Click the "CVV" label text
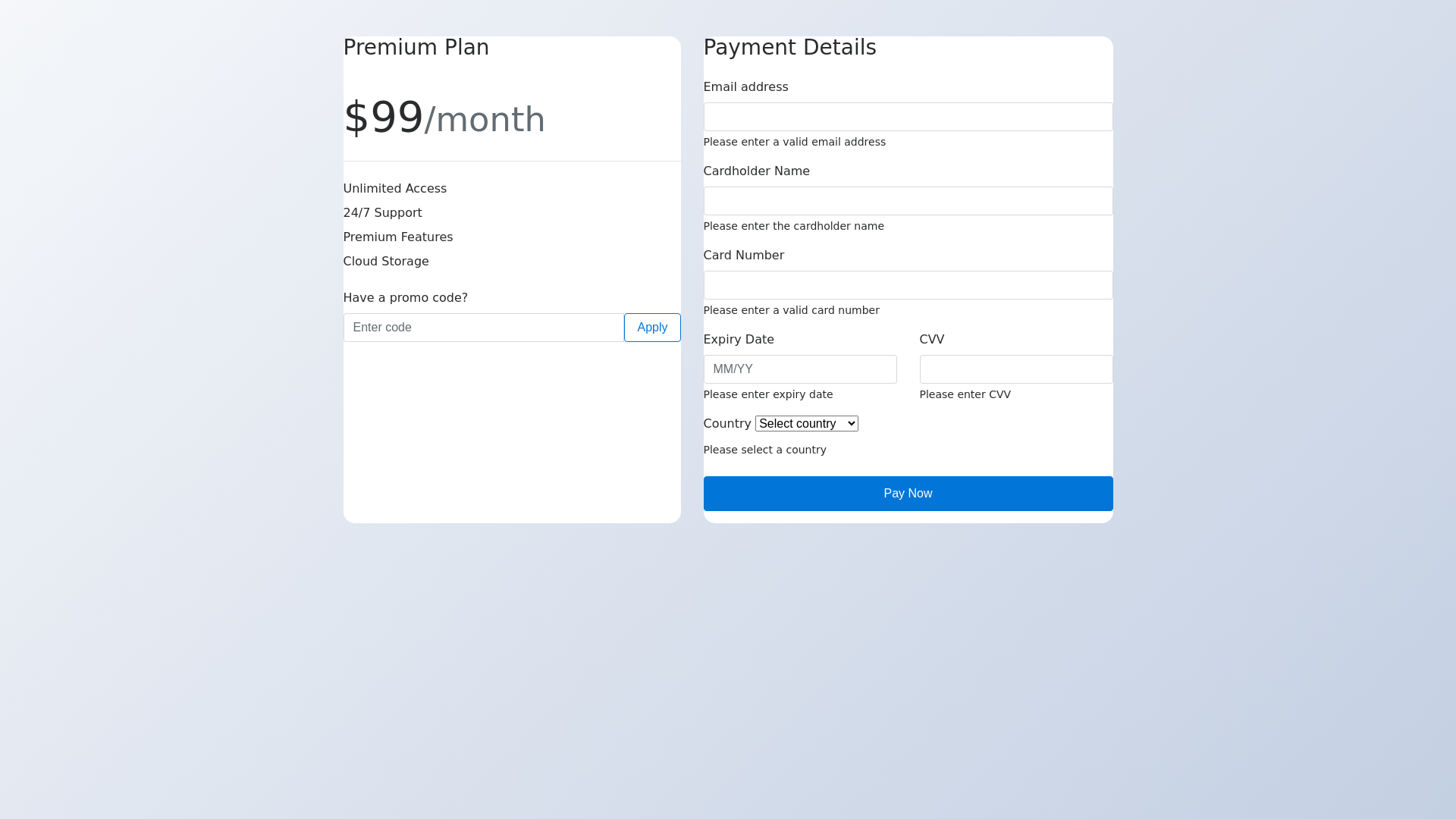The width and height of the screenshot is (1456, 819). pos(931,340)
